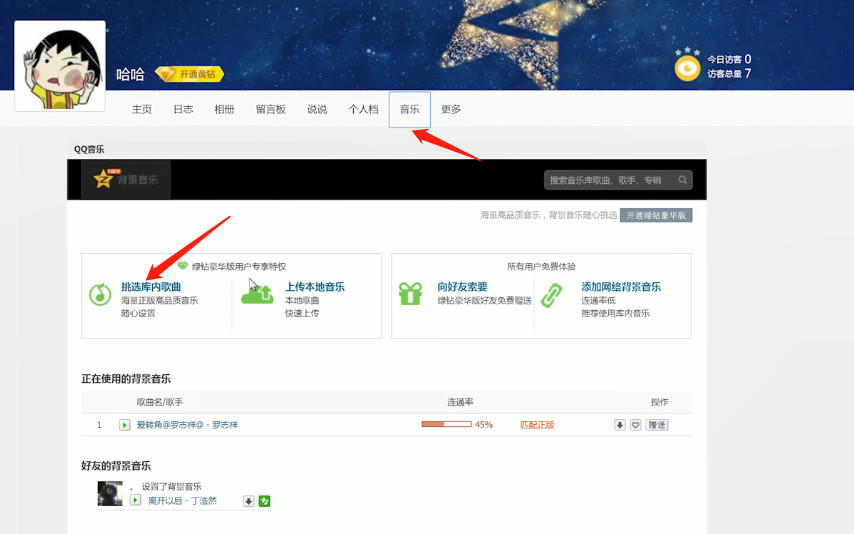Open the 向好友索要 link

462,287
